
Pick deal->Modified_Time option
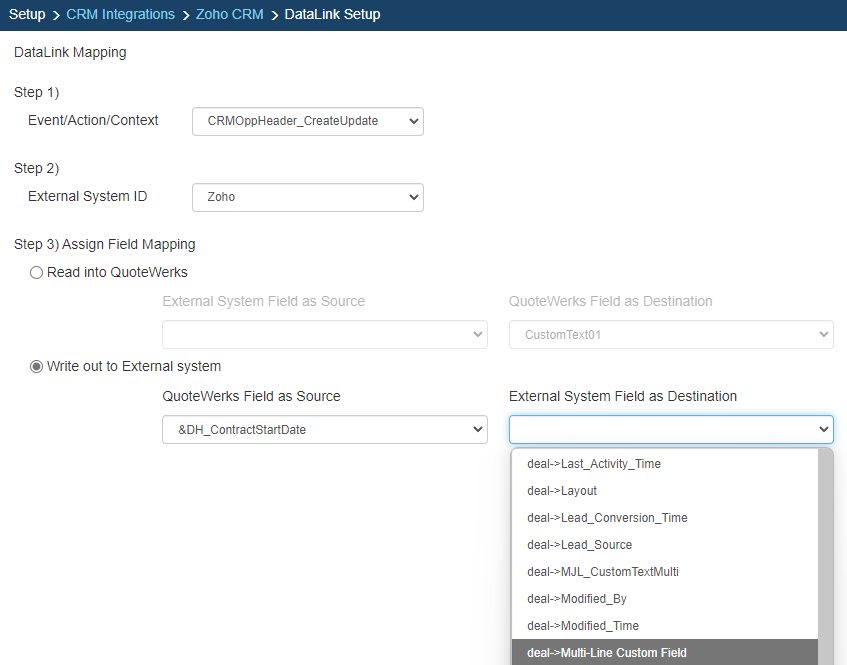click(582, 626)
